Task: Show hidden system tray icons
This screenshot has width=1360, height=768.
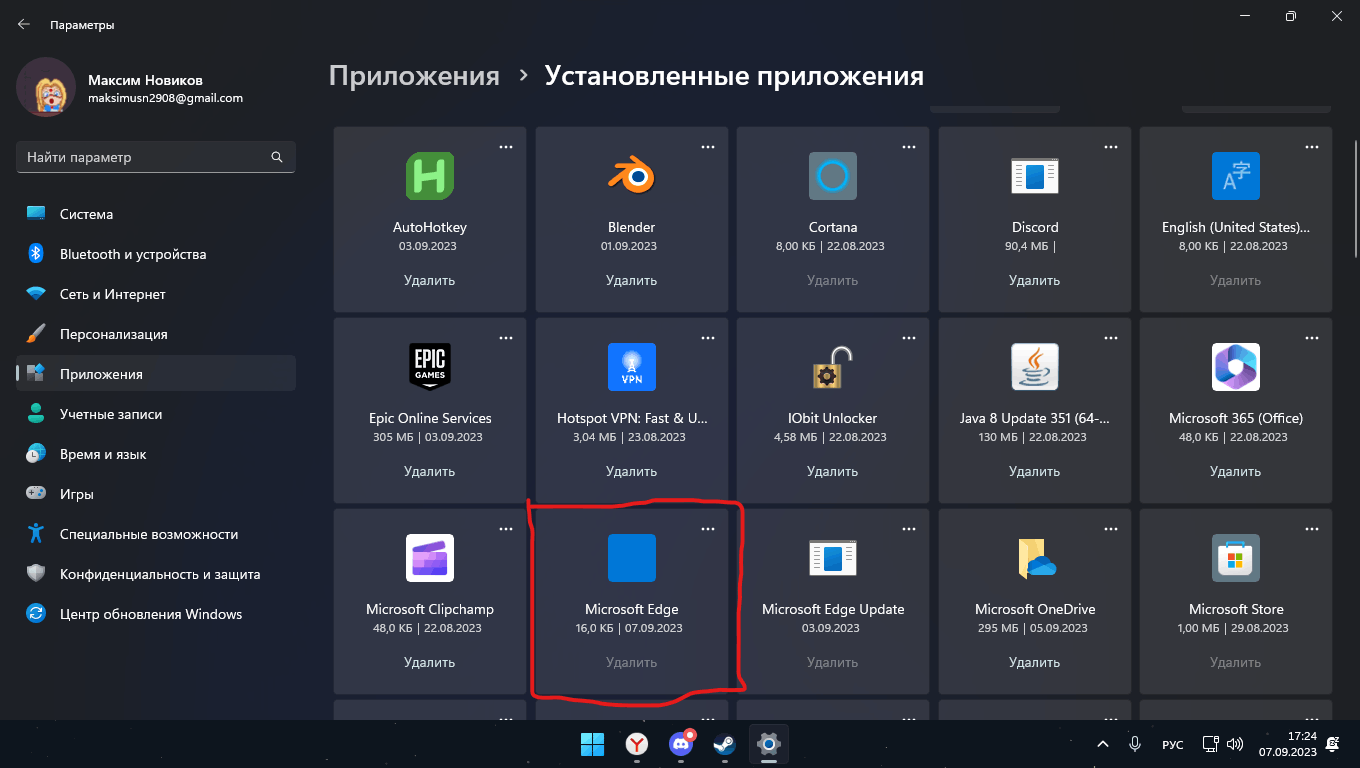Action: 1102,744
